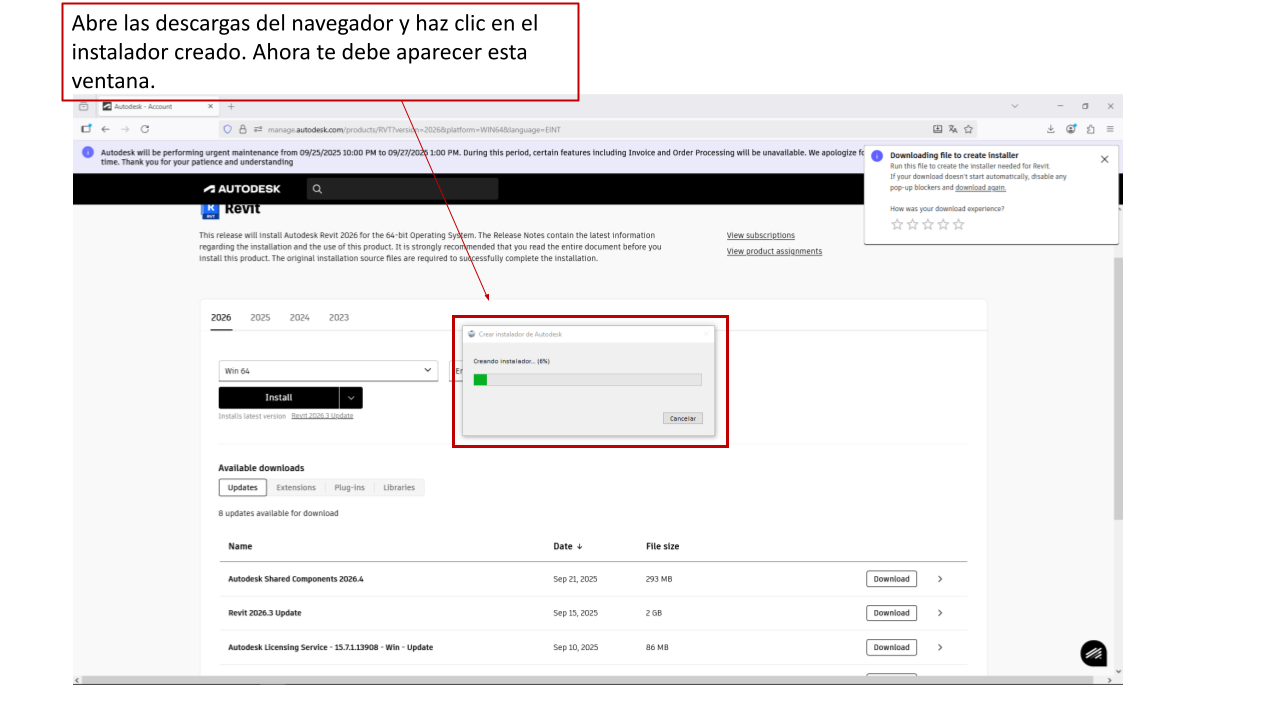Close the Autodesk - Account tab
The width and height of the screenshot is (1280, 720).
pos(211,106)
